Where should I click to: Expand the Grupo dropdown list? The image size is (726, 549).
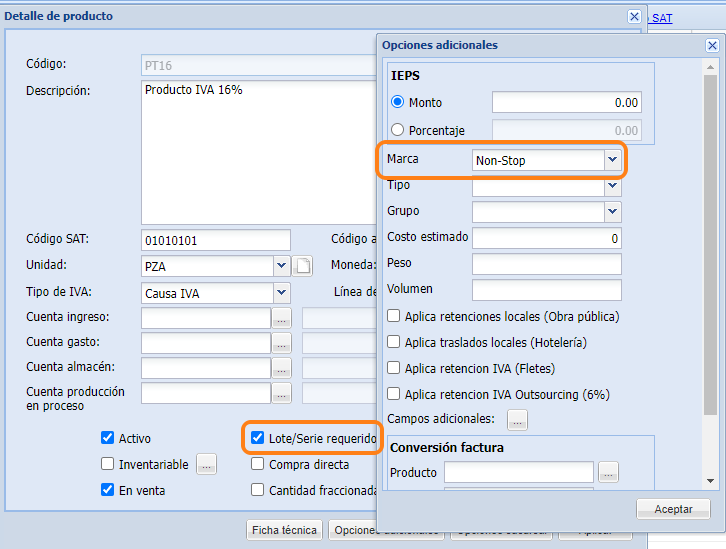pyautogui.click(x=612, y=212)
